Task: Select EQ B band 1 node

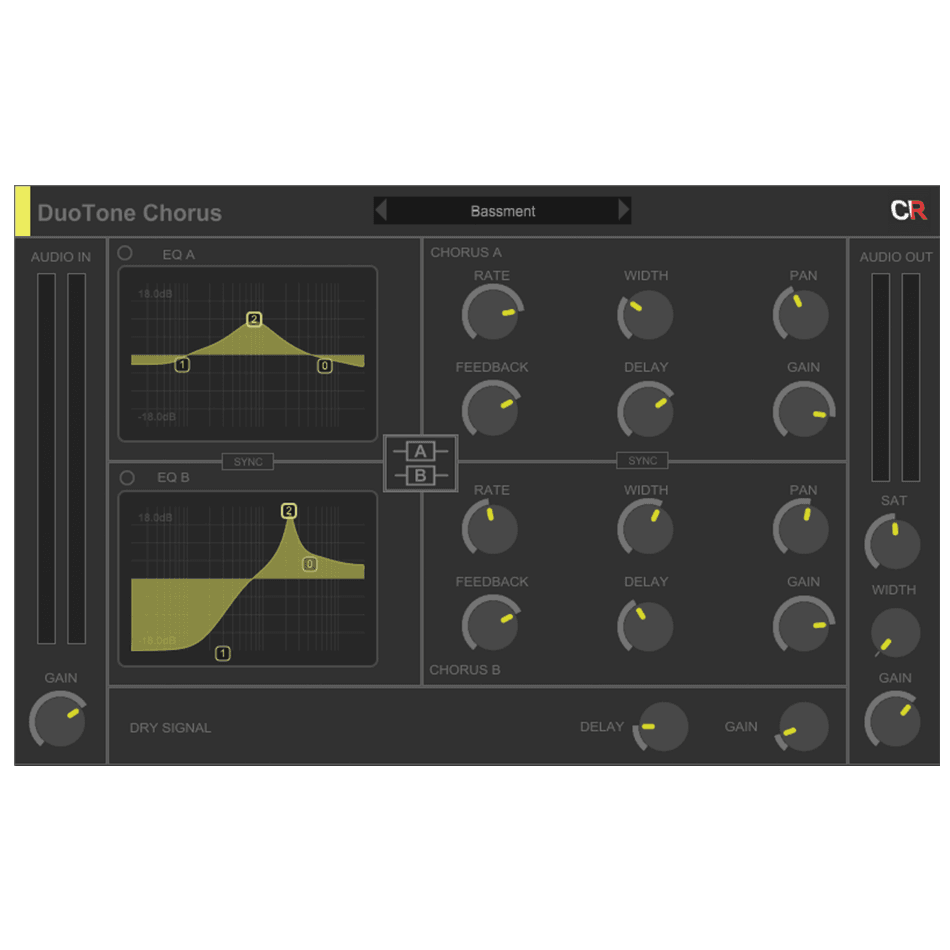Action: pos(222,653)
